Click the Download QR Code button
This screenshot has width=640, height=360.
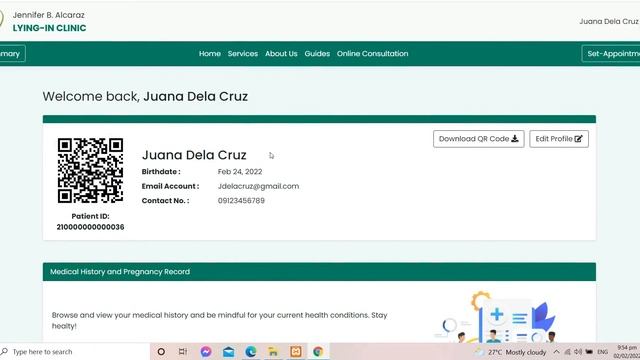[x=478, y=139]
